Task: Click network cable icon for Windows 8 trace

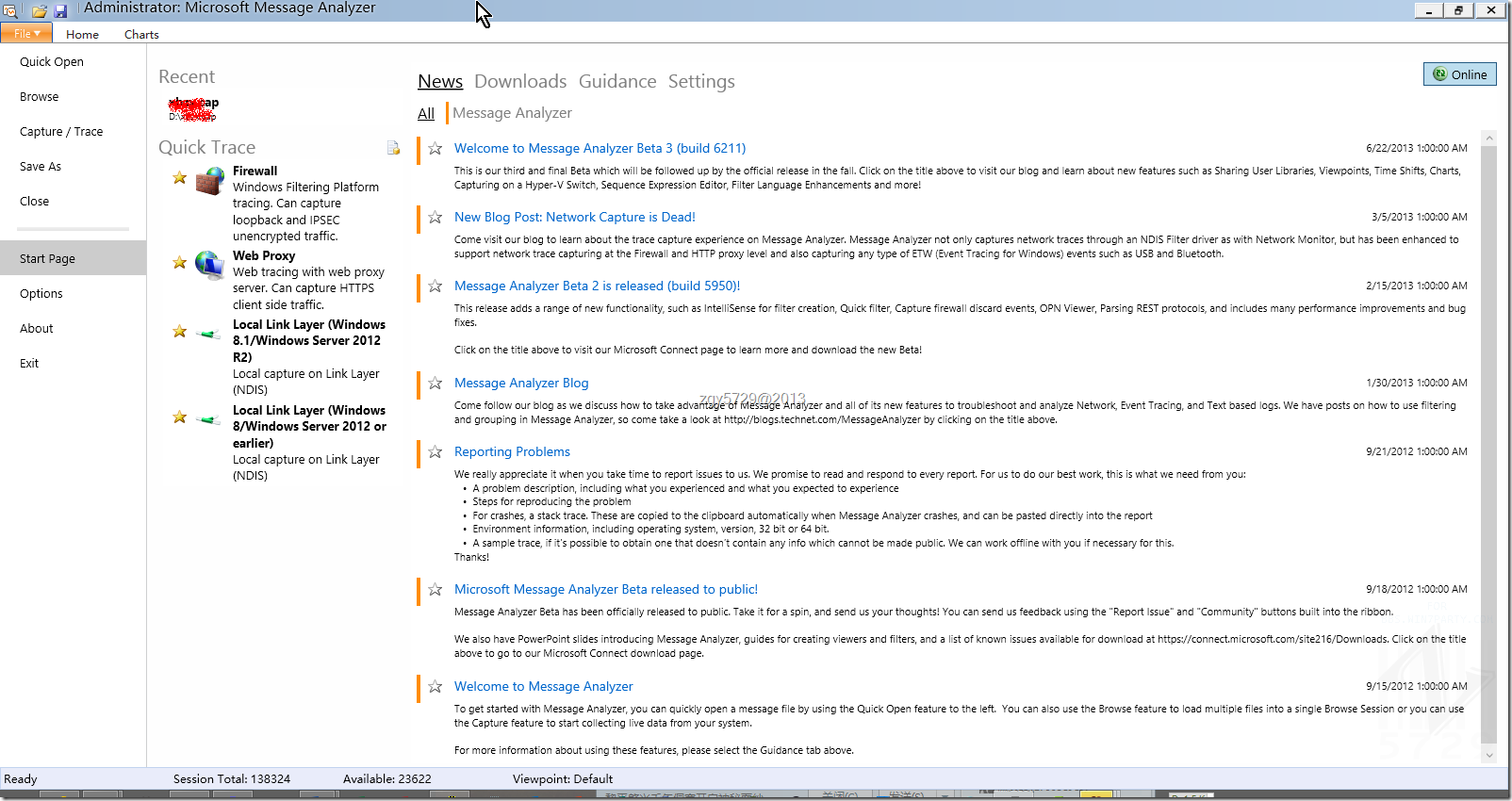Action: pyautogui.click(x=208, y=418)
